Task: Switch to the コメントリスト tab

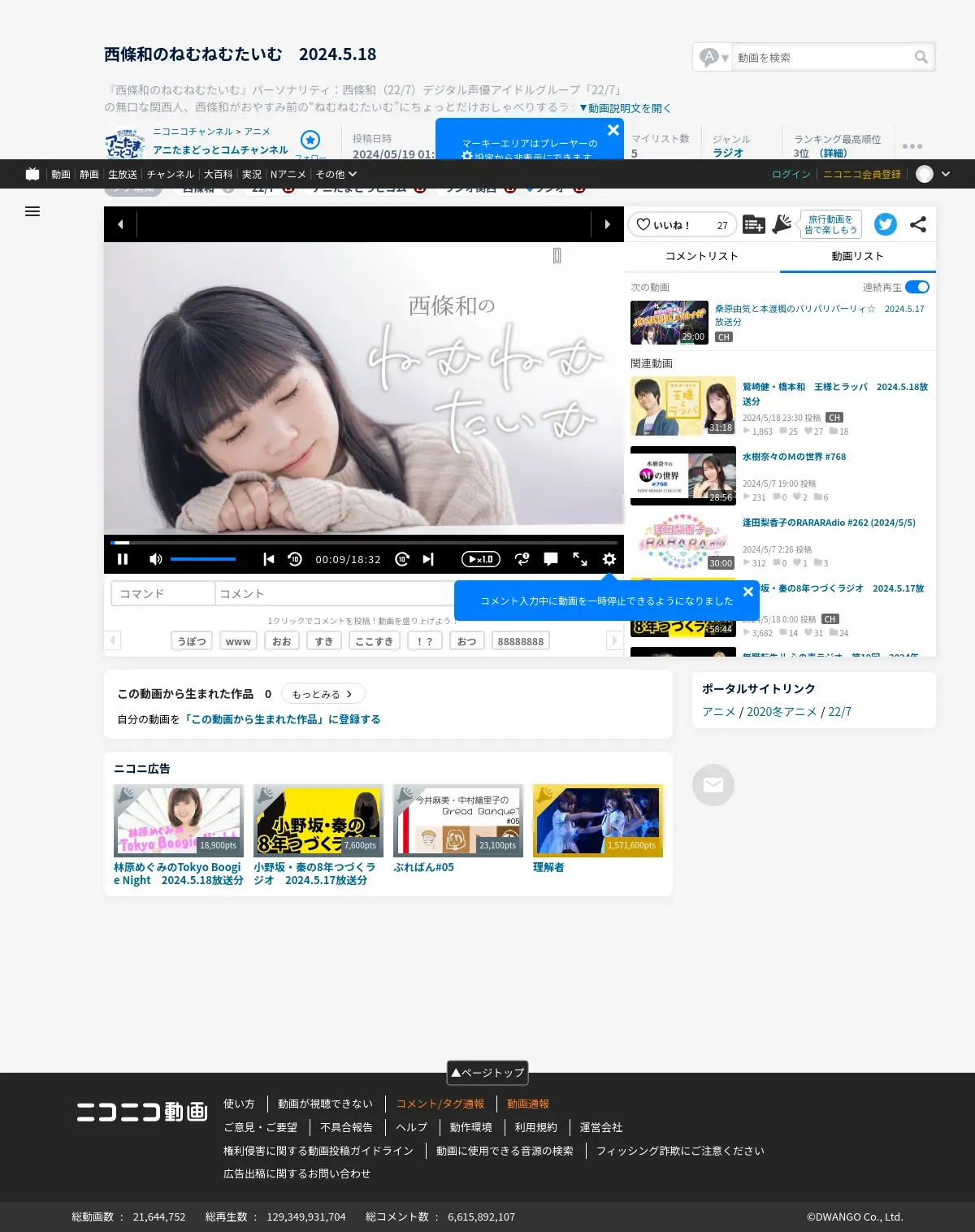Action: point(702,256)
